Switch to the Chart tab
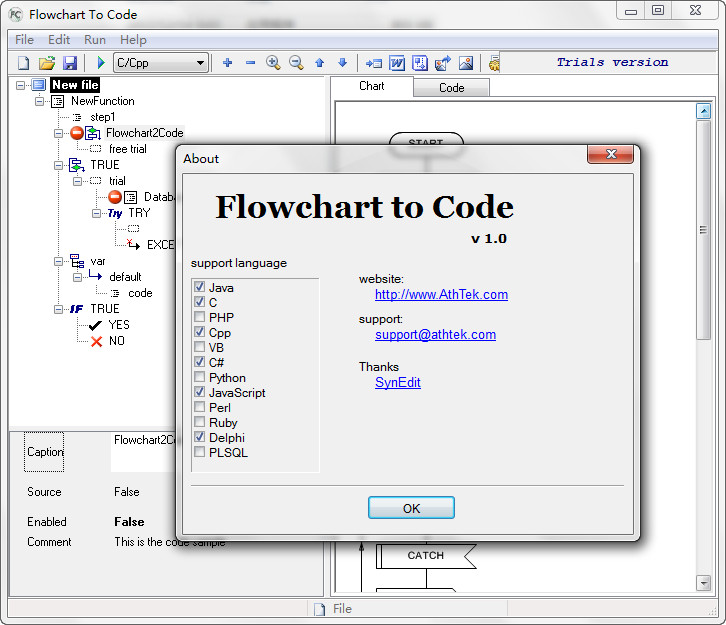726x625 pixels. 372,86
